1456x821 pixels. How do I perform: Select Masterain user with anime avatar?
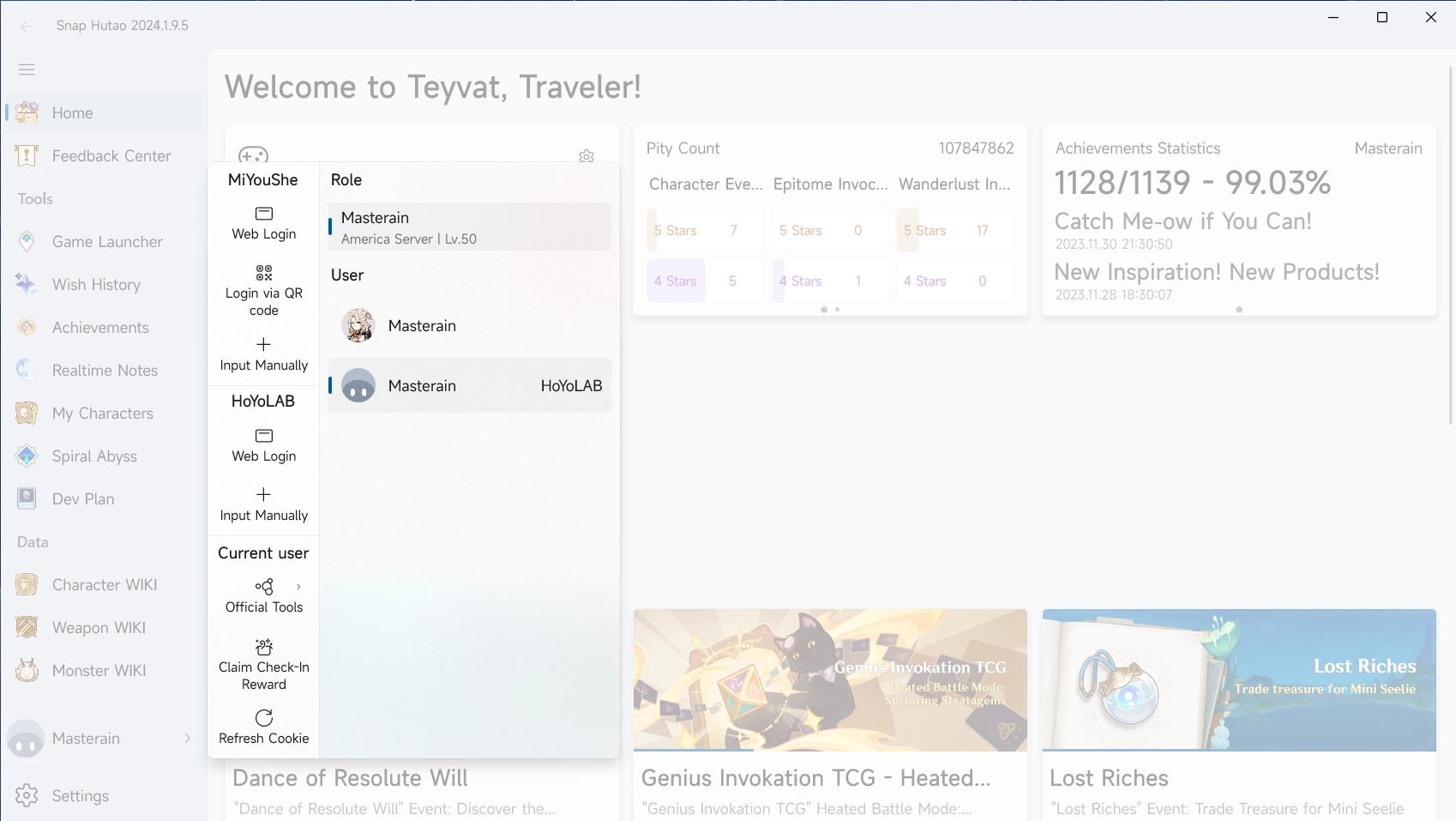pos(470,326)
